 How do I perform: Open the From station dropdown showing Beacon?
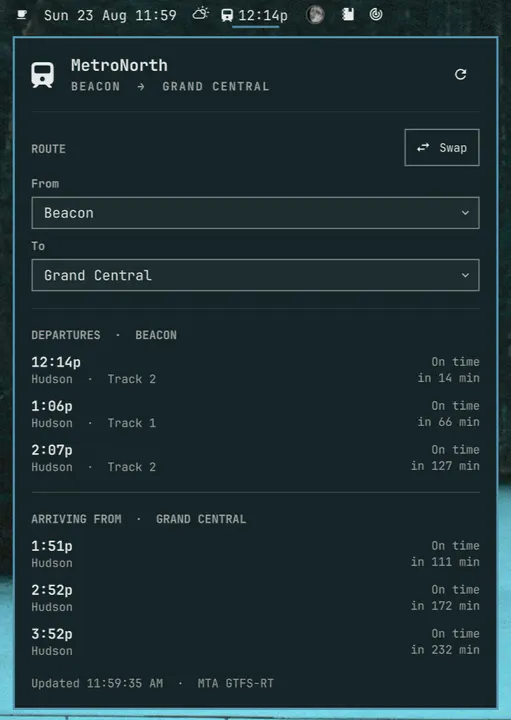click(255, 213)
